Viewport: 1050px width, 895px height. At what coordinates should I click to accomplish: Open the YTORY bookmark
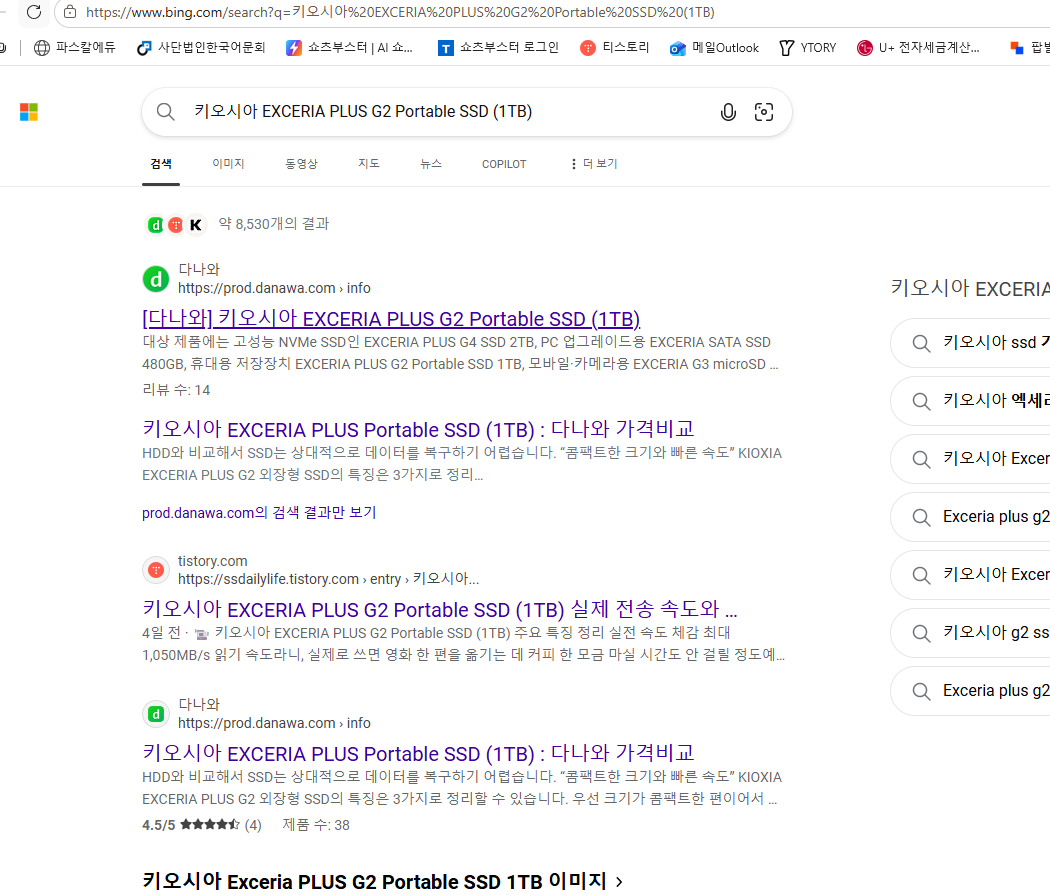(808, 48)
